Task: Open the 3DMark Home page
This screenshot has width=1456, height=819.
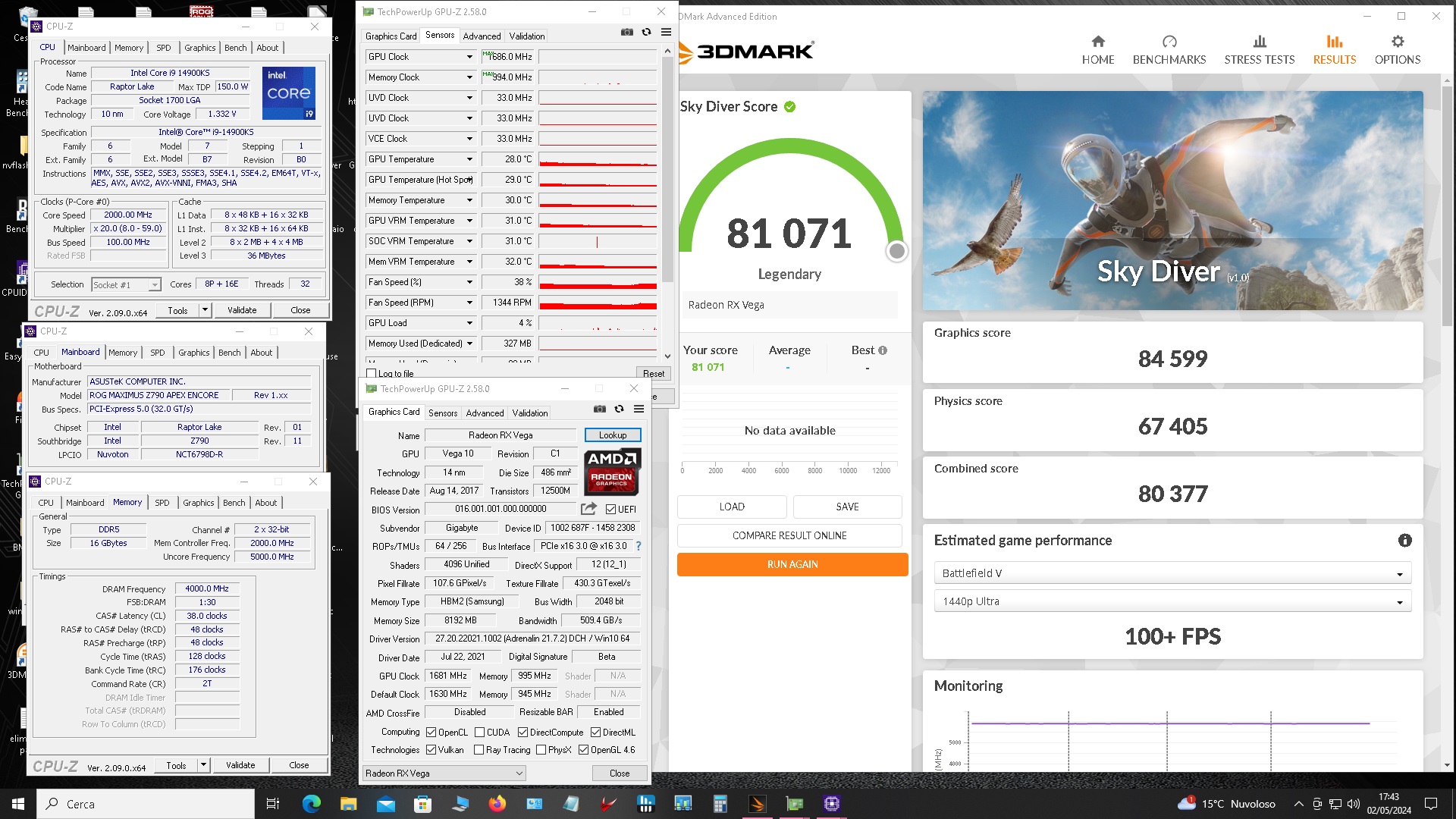Action: click(1097, 50)
